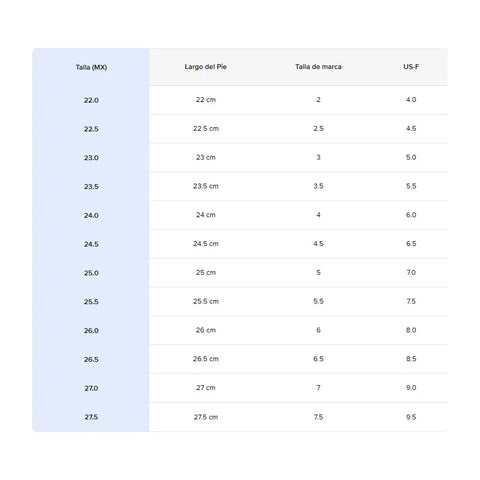The height and width of the screenshot is (480, 480).
Task: Click brand size value 4.5
Action: (318, 244)
